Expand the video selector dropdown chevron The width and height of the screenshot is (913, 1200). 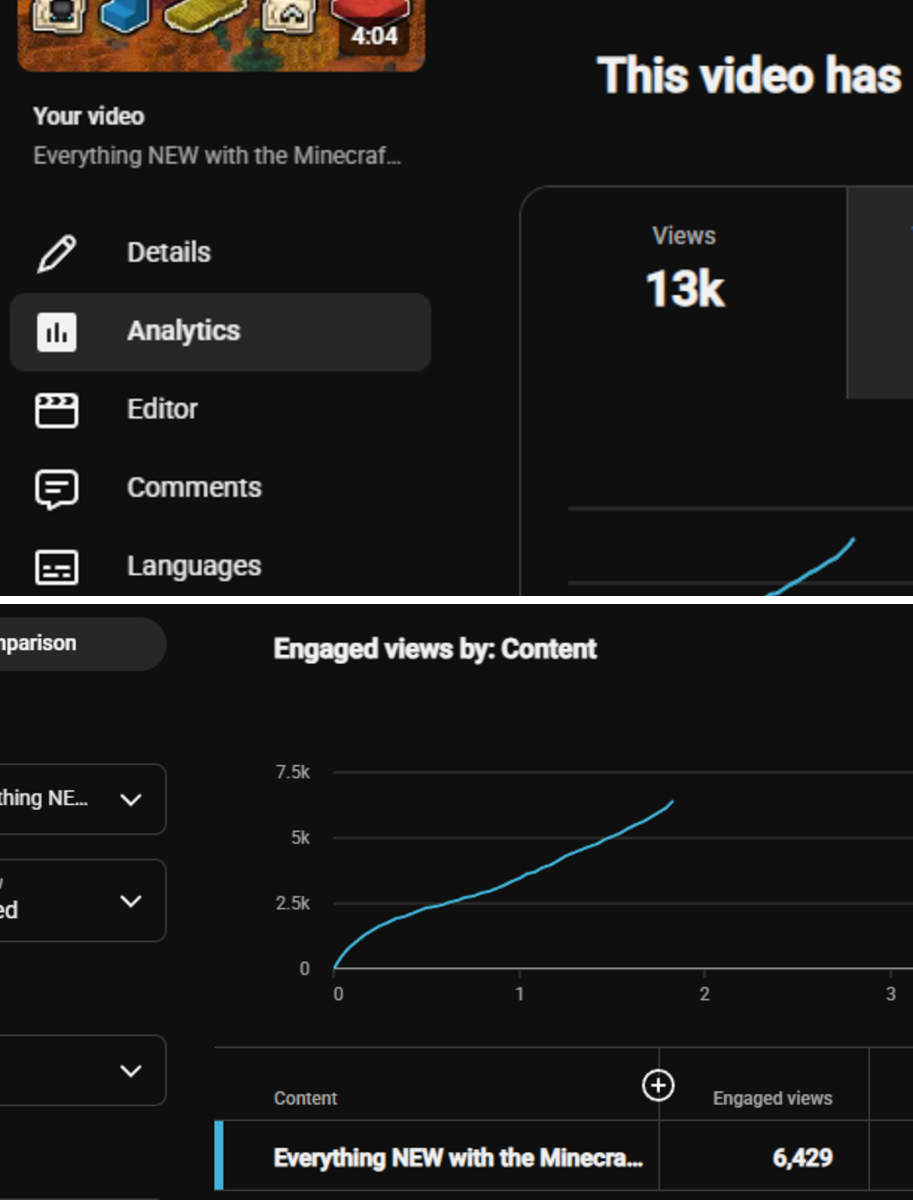[x=130, y=800]
